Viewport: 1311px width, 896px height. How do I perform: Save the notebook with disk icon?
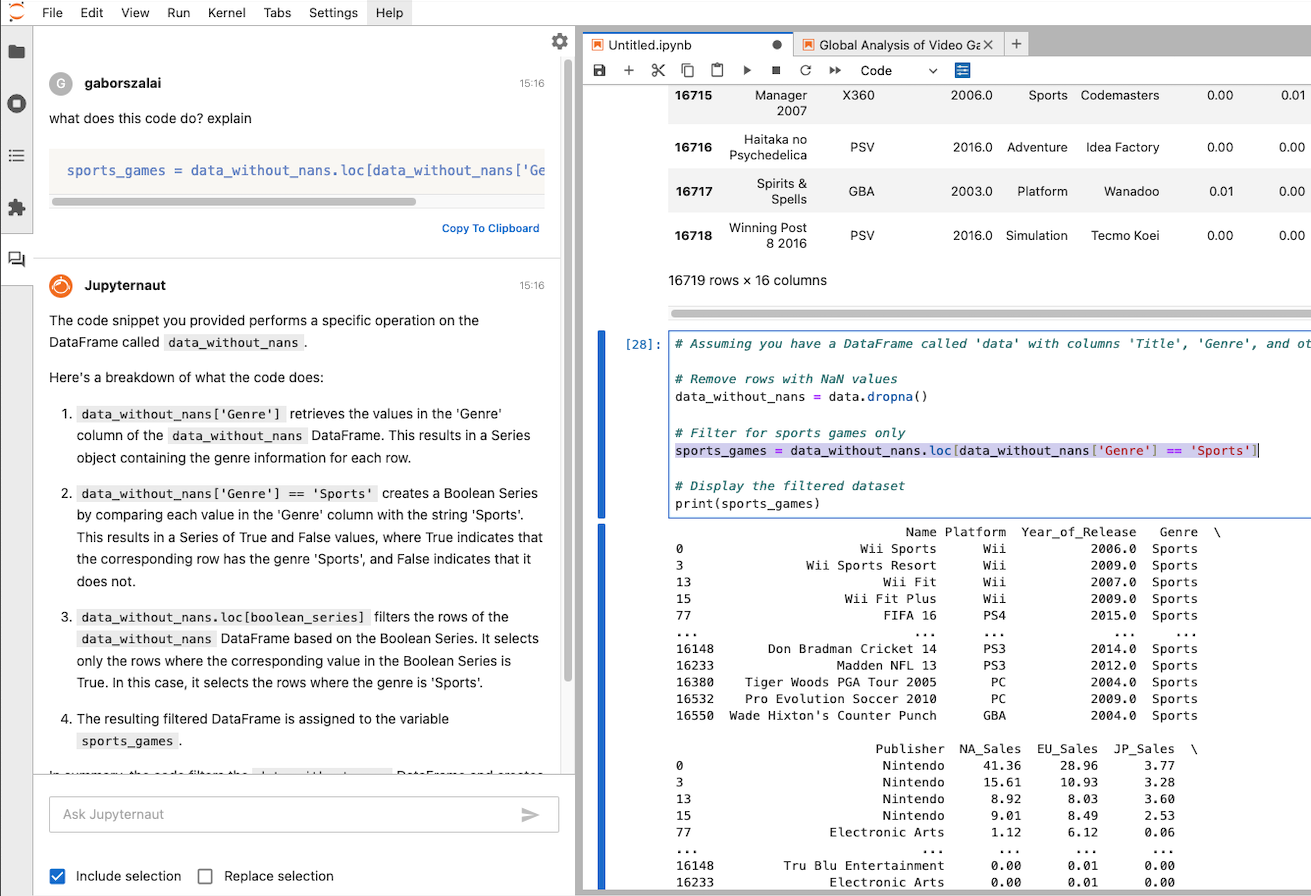coord(599,70)
